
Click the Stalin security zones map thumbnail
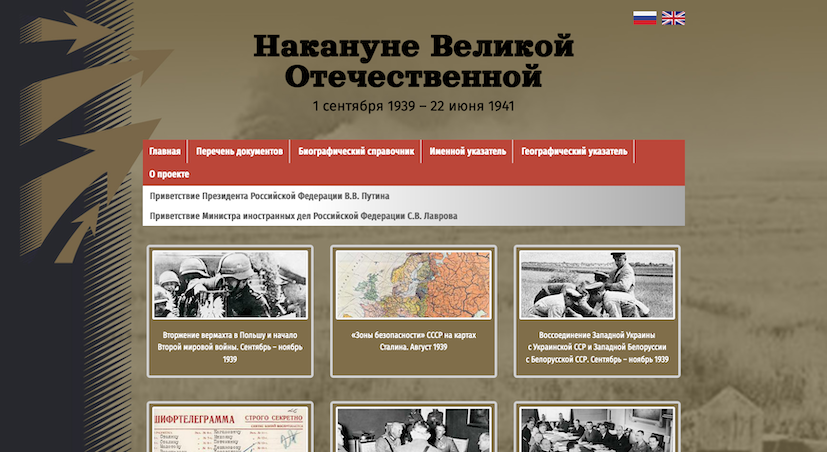413,284
